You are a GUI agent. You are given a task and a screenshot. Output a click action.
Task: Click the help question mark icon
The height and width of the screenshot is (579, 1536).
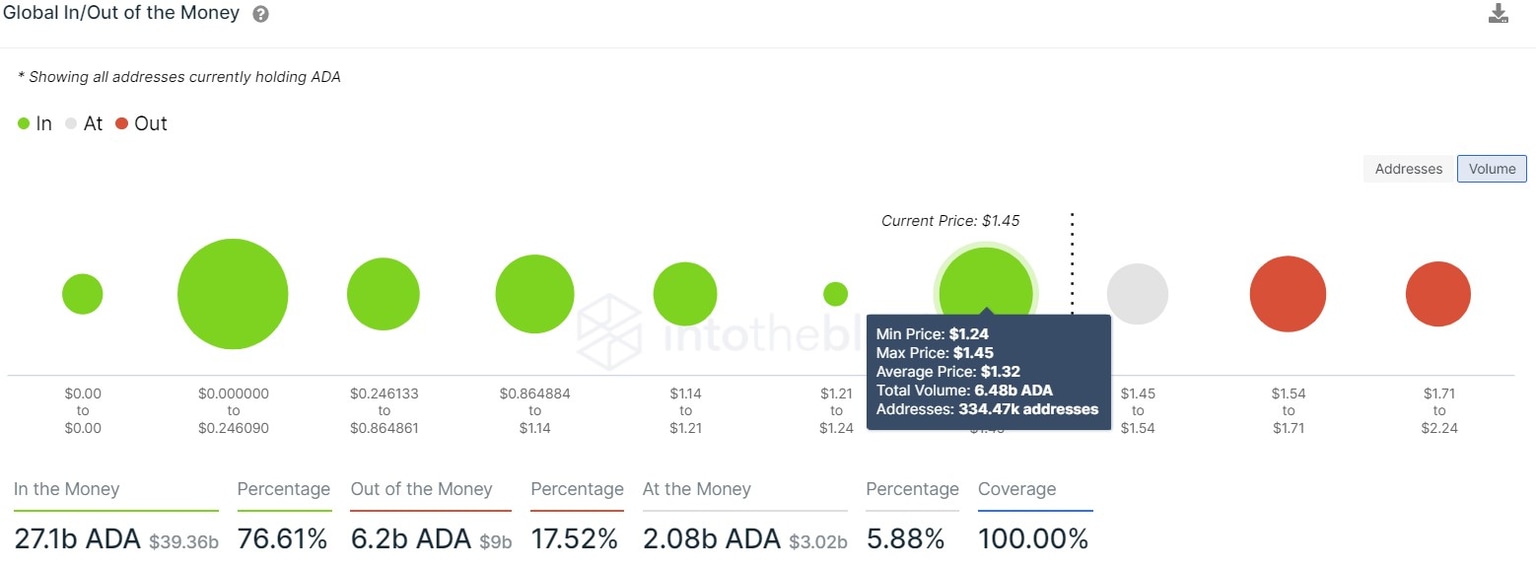click(261, 15)
